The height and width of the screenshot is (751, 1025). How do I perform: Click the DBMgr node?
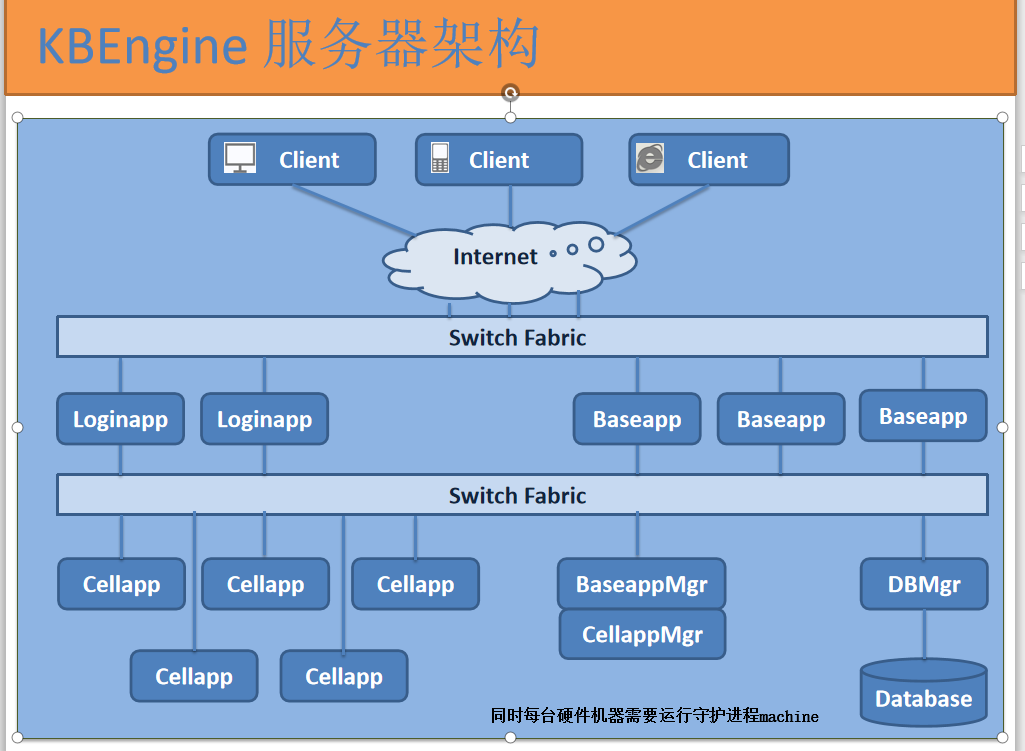[x=923, y=584]
